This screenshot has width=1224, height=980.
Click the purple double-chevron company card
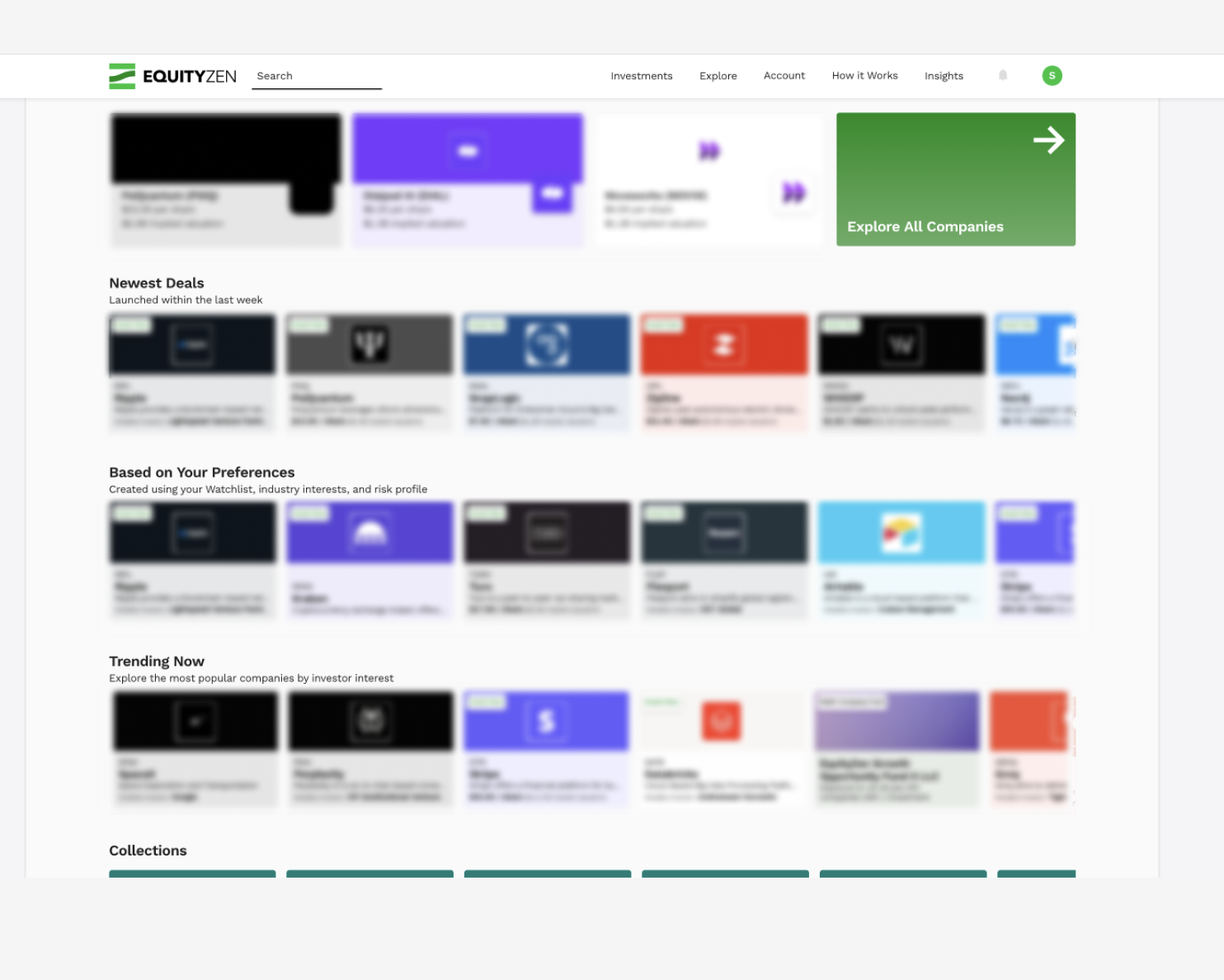click(709, 179)
